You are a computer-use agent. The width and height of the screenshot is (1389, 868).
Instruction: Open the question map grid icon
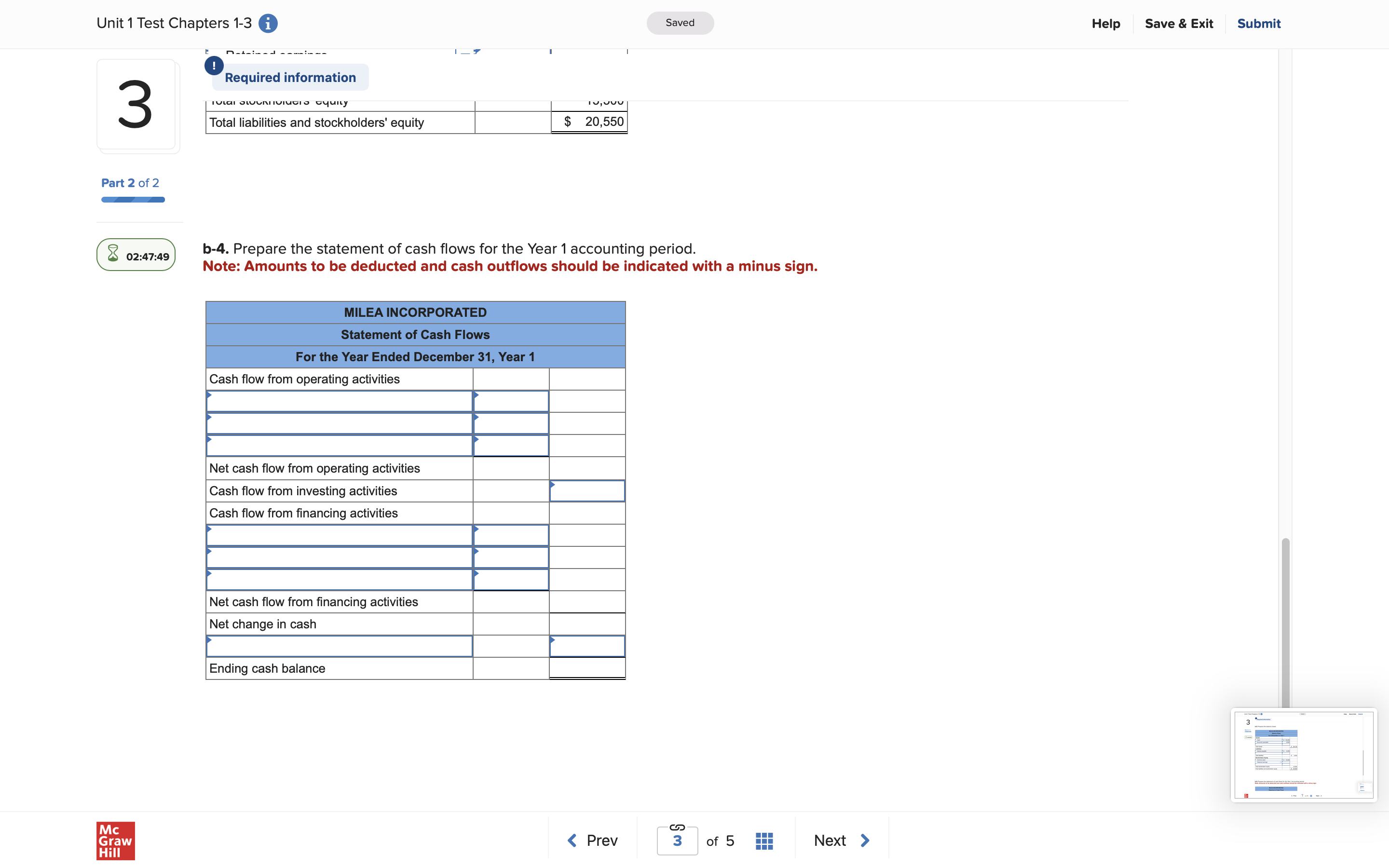coord(763,840)
